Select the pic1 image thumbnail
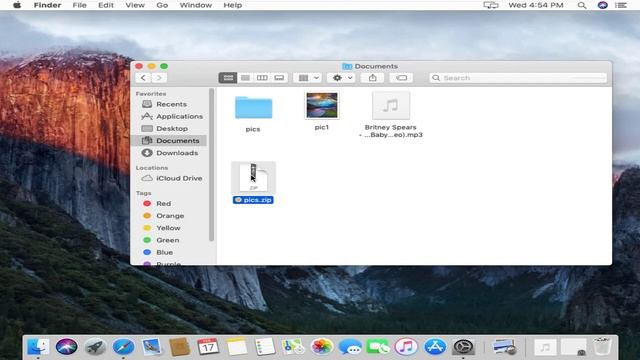This screenshot has height=360, width=640. pos(322,105)
